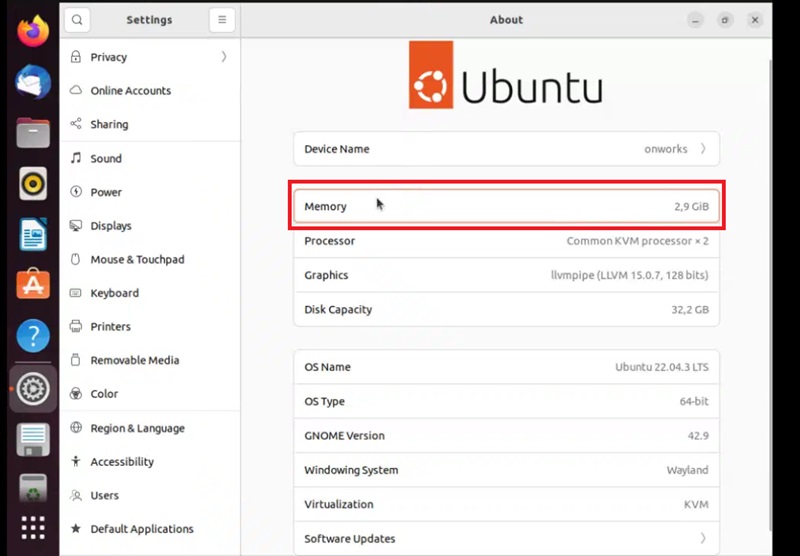The height and width of the screenshot is (556, 800).
Task: Click the Sharing icon in sidebar
Action: coord(76,124)
